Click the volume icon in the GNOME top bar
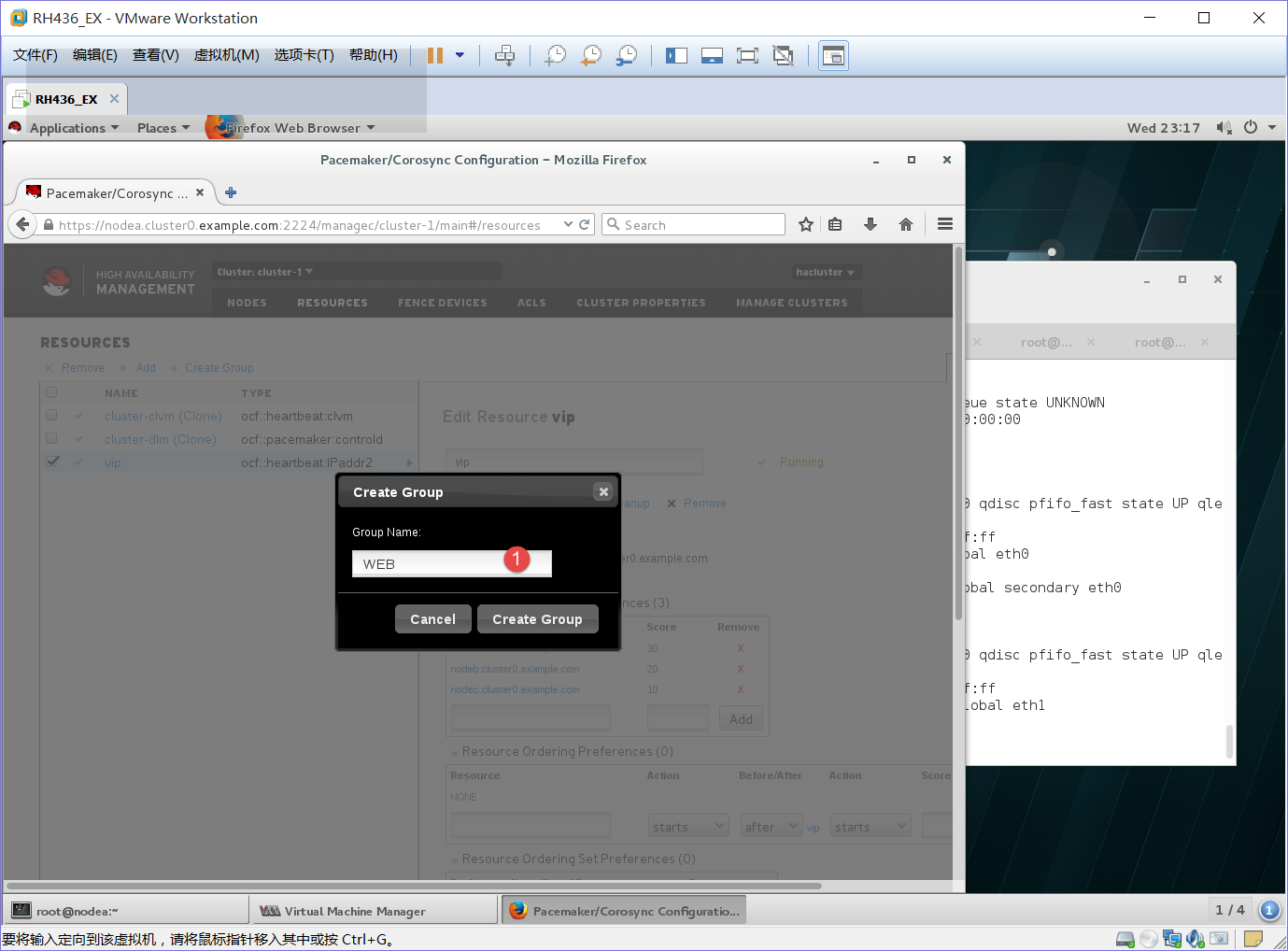The image size is (1288, 951). [1224, 128]
